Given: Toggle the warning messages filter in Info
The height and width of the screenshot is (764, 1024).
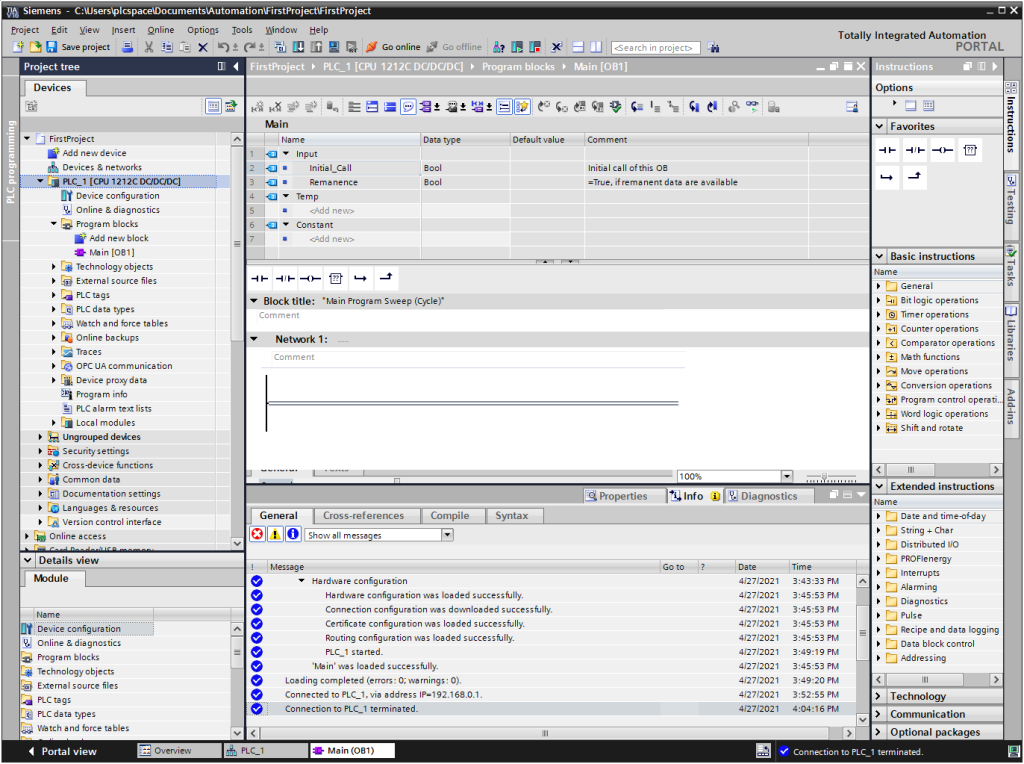Looking at the screenshot, I should (275, 535).
